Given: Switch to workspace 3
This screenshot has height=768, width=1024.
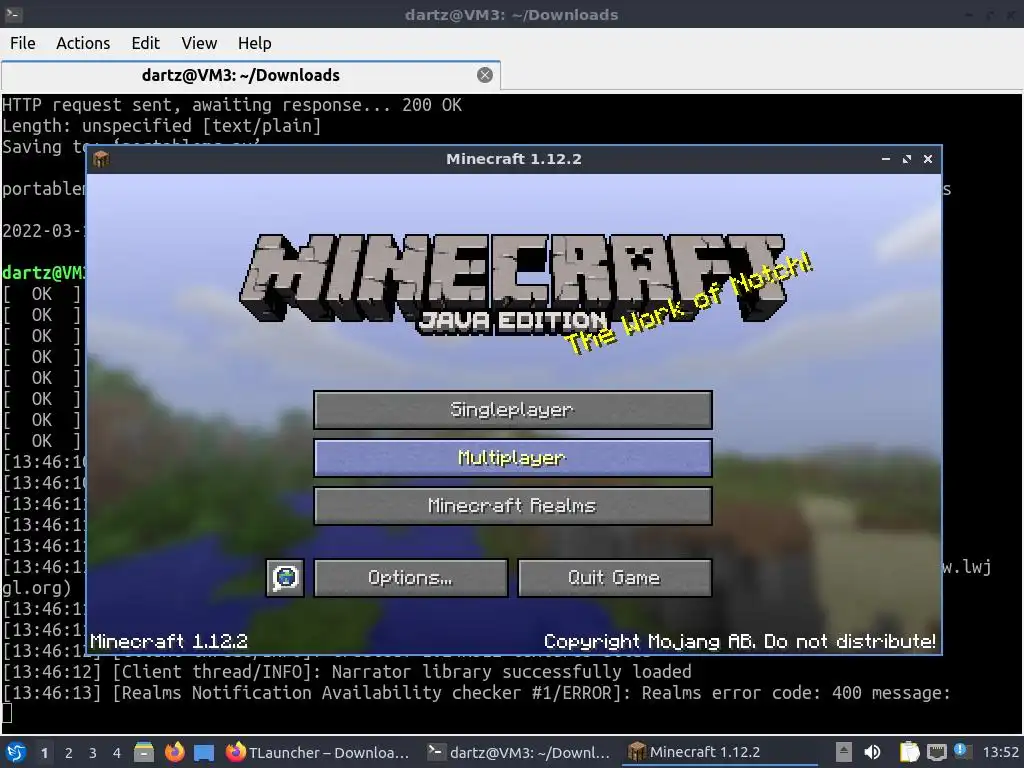Looking at the screenshot, I should pos(92,753).
